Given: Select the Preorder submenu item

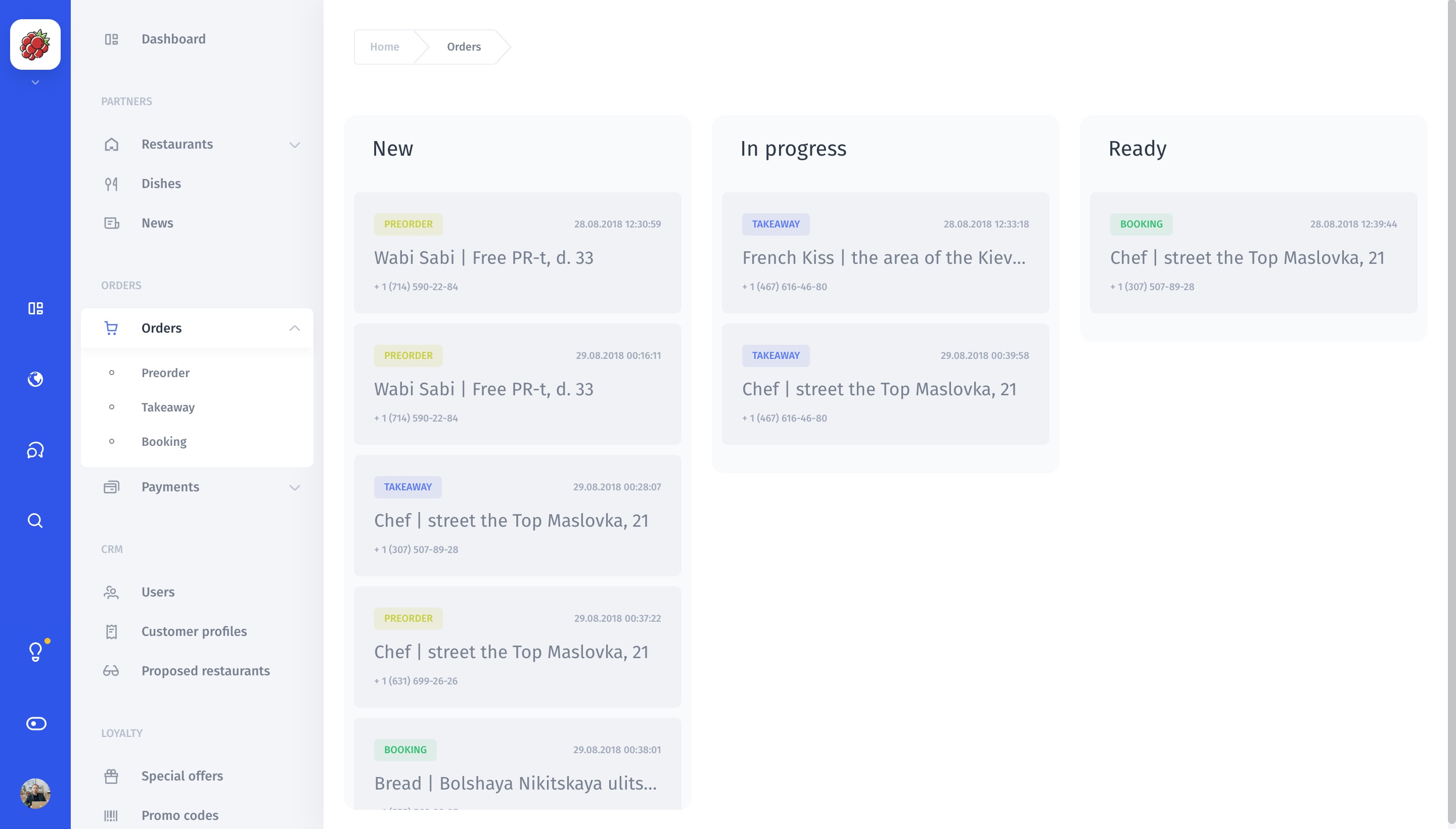Looking at the screenshot, I should (x=165, y=373).
